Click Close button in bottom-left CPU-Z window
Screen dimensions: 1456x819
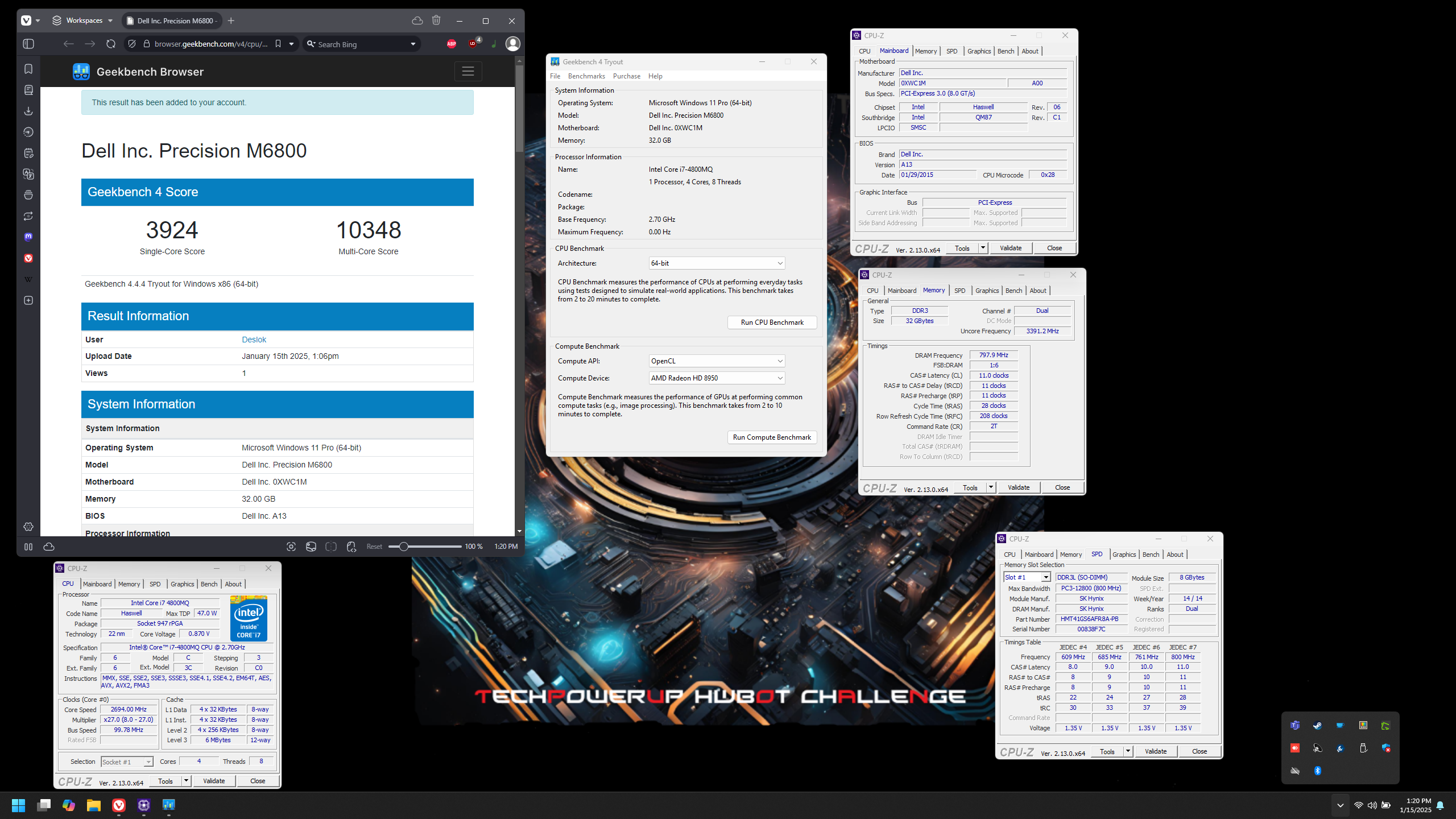click(x=258, y=781)
